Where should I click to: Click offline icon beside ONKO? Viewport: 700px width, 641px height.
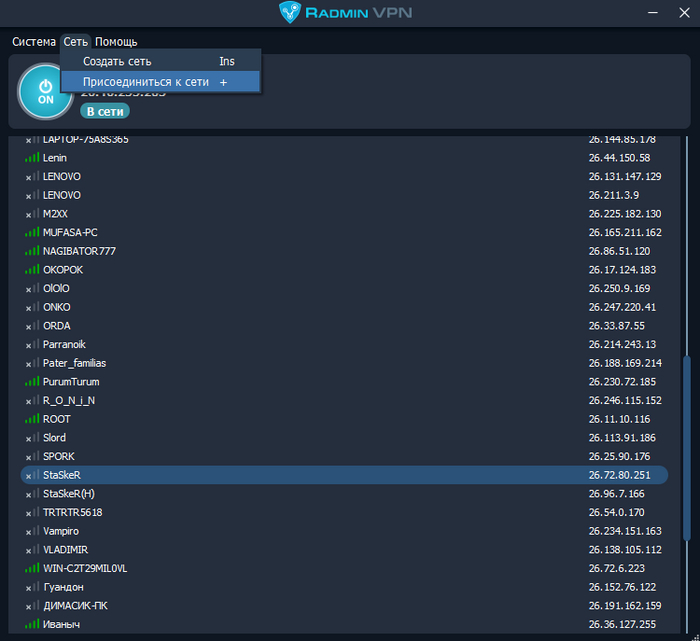coord(32,307)
